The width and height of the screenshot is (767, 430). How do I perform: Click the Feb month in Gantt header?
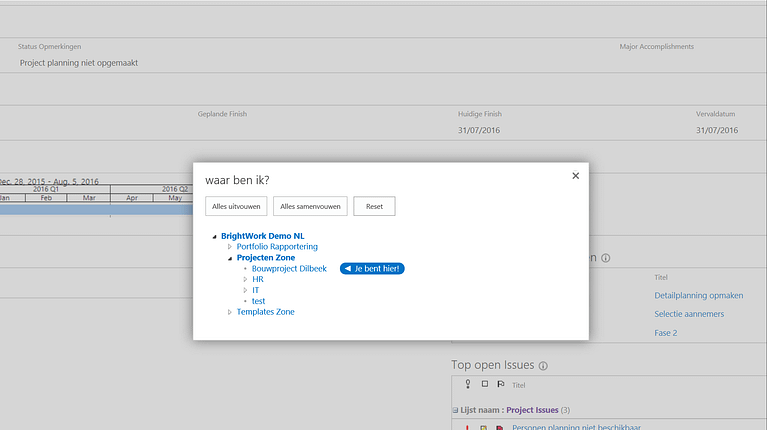coord(46,198)
